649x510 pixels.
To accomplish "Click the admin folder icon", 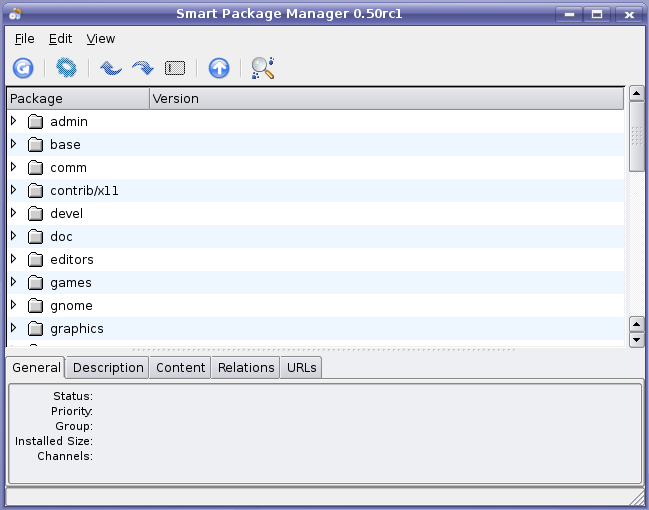I will coord(36,122).
